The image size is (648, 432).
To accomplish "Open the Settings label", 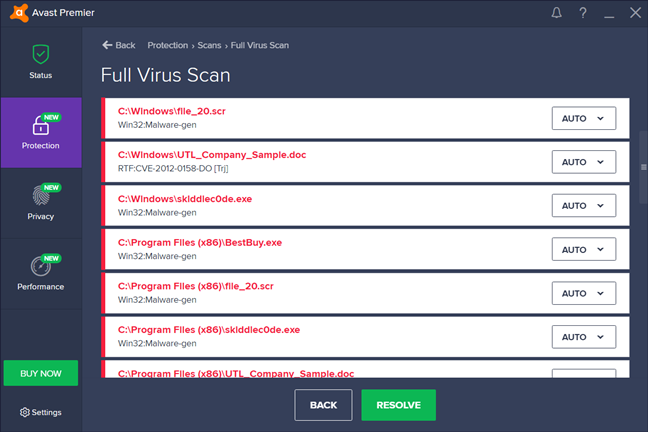I will pyautogui.click(x=46, y=412).
